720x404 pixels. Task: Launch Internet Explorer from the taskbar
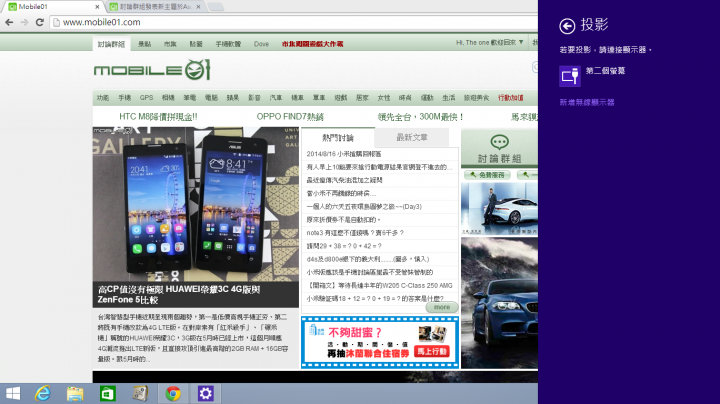pyautogui.click(x=43, y=393)
